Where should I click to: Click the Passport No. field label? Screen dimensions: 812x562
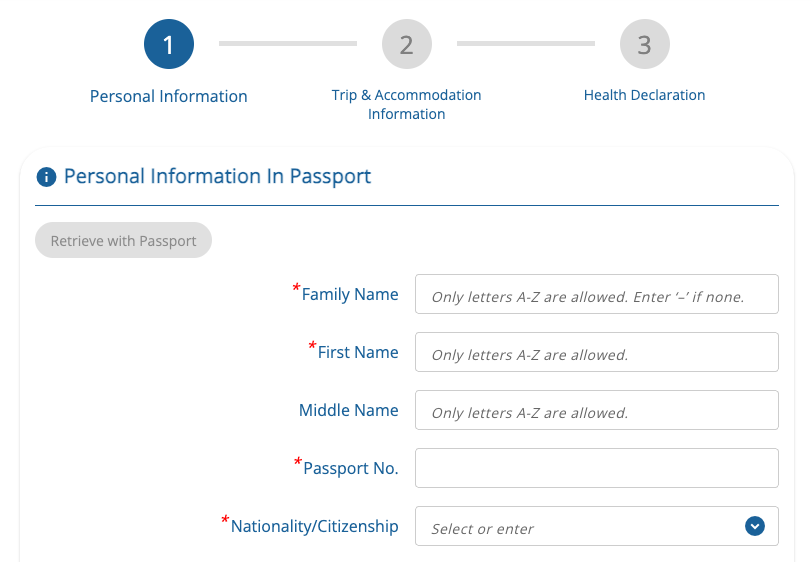(x=350, y=468)
